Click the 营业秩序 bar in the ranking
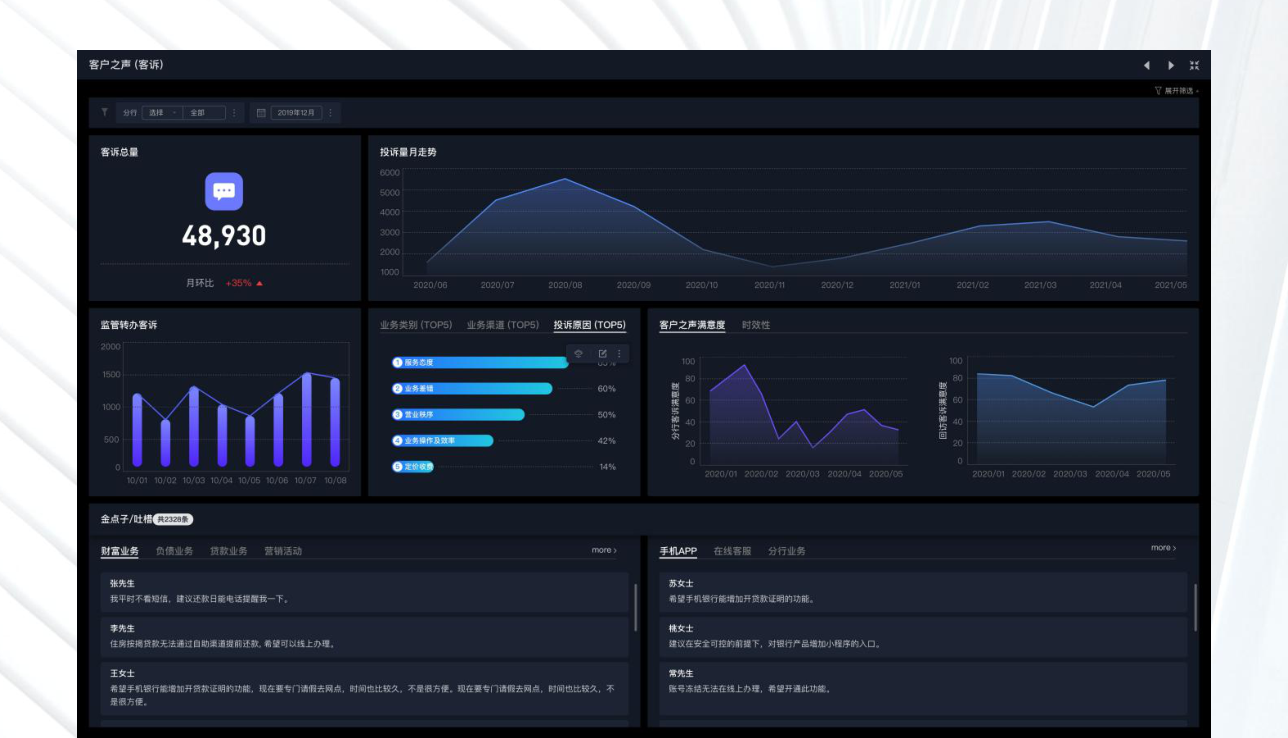 tap(458, 415)
